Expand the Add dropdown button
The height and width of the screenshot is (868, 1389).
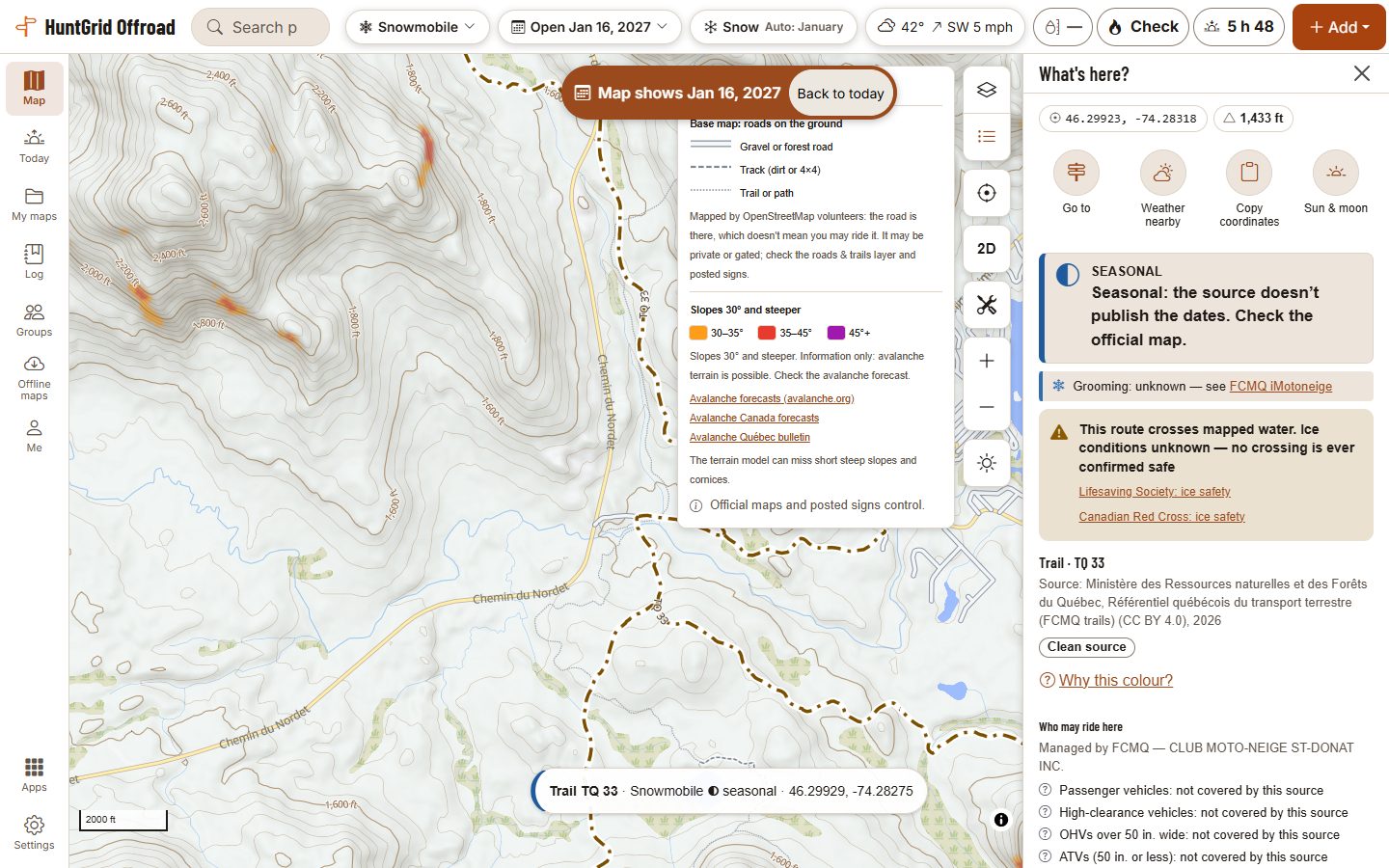pyautogui.click(x=1339, y=27)
